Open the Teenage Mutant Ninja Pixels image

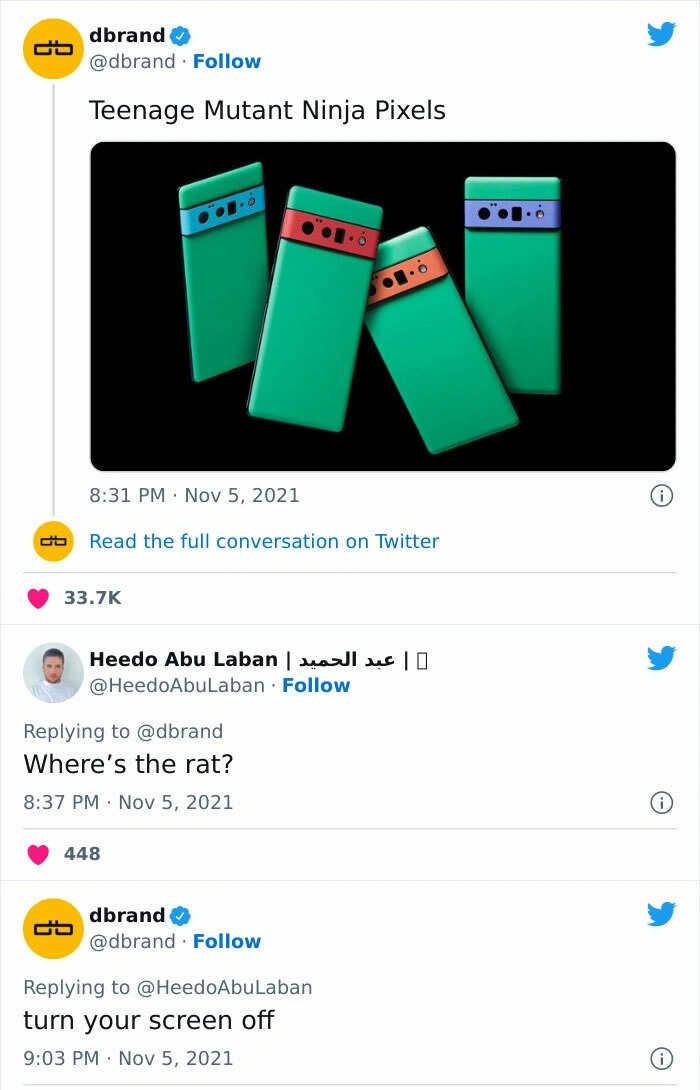point(383,306)
